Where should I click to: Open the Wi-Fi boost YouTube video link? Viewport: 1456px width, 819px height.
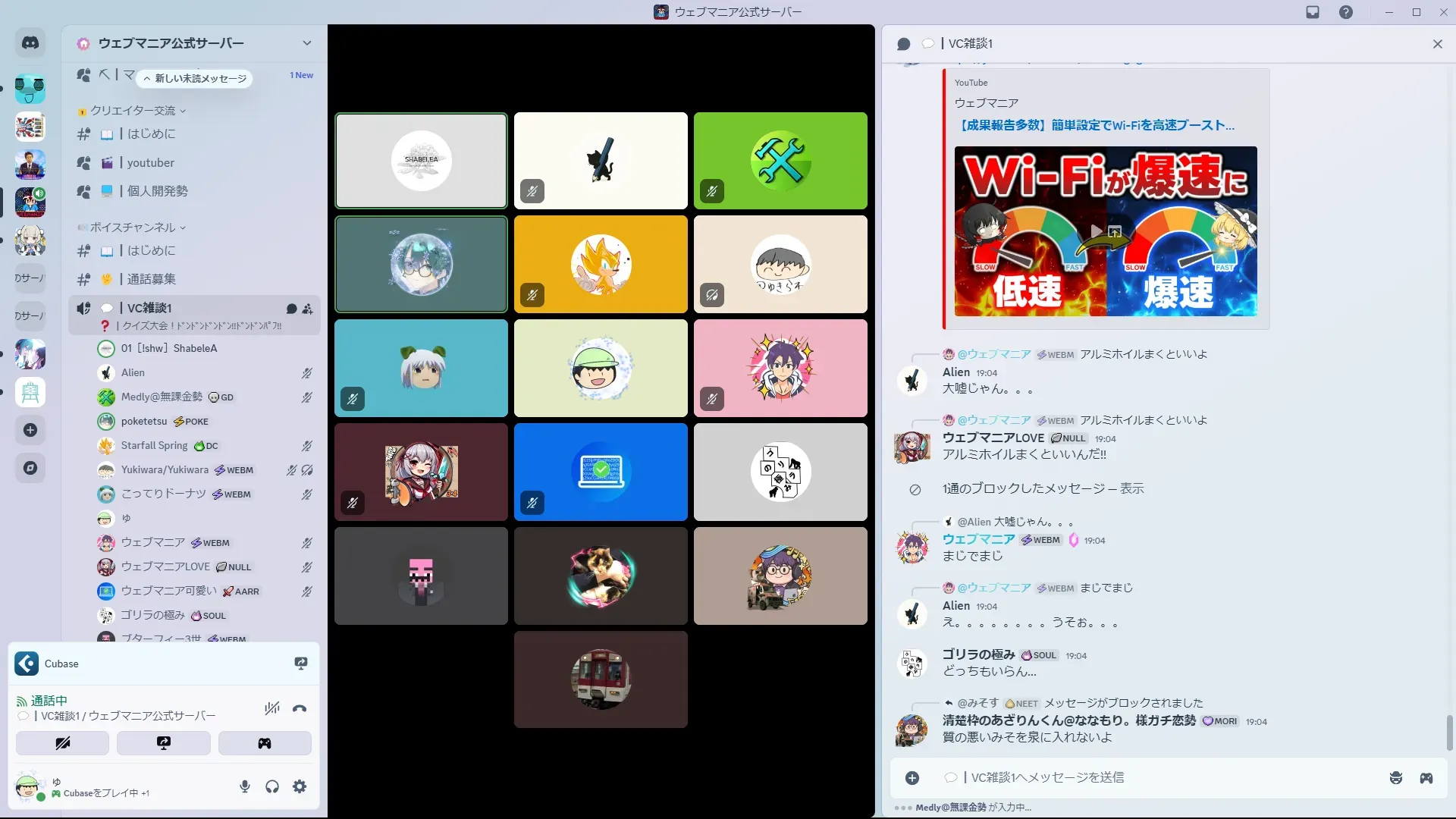pyautogui.click(x=1097, y=125)
